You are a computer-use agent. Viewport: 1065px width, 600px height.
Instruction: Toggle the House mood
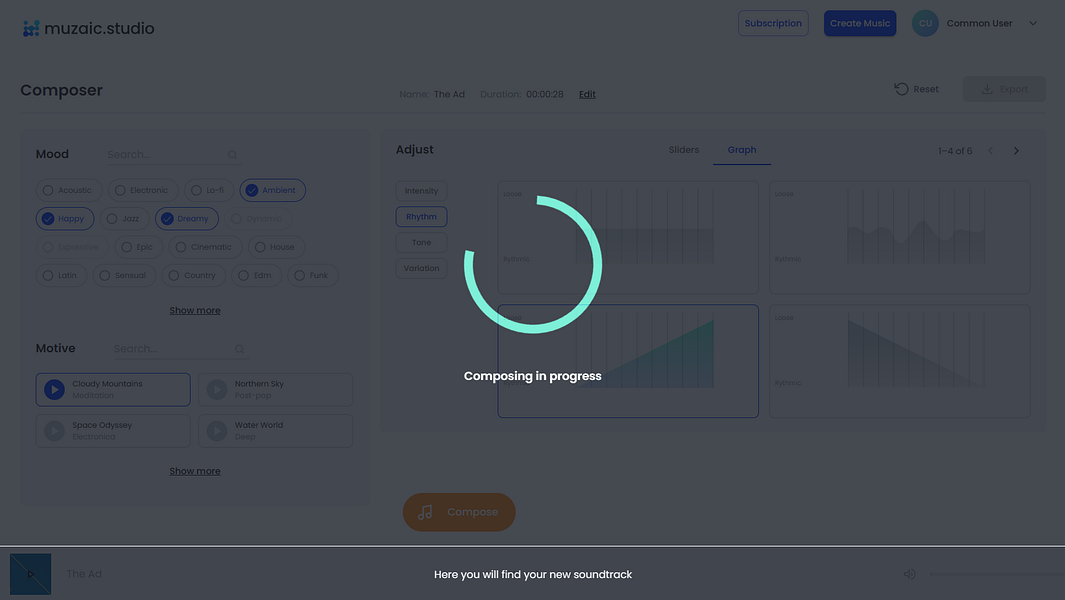(x=276, y=247)
